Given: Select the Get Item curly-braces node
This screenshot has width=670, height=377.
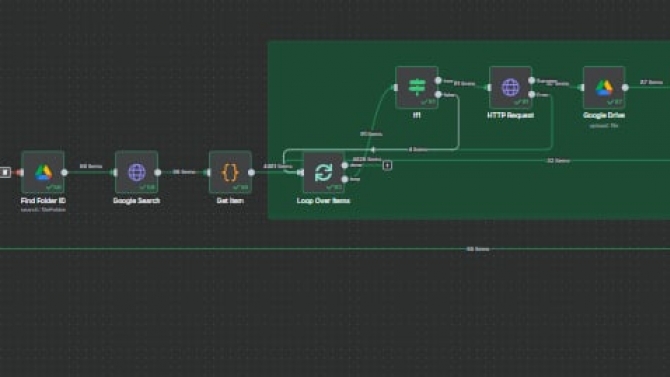Looking at the screenshot, I should [x=230, y=172].
